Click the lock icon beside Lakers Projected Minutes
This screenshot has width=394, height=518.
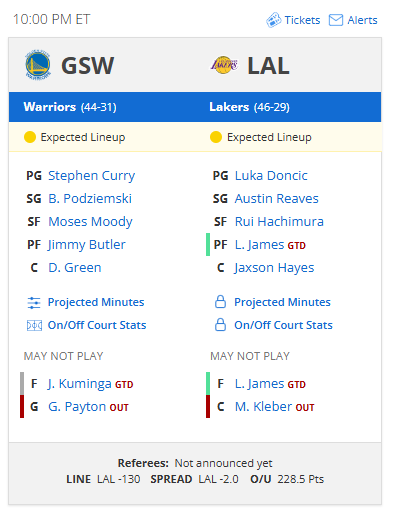pos(220,302)
